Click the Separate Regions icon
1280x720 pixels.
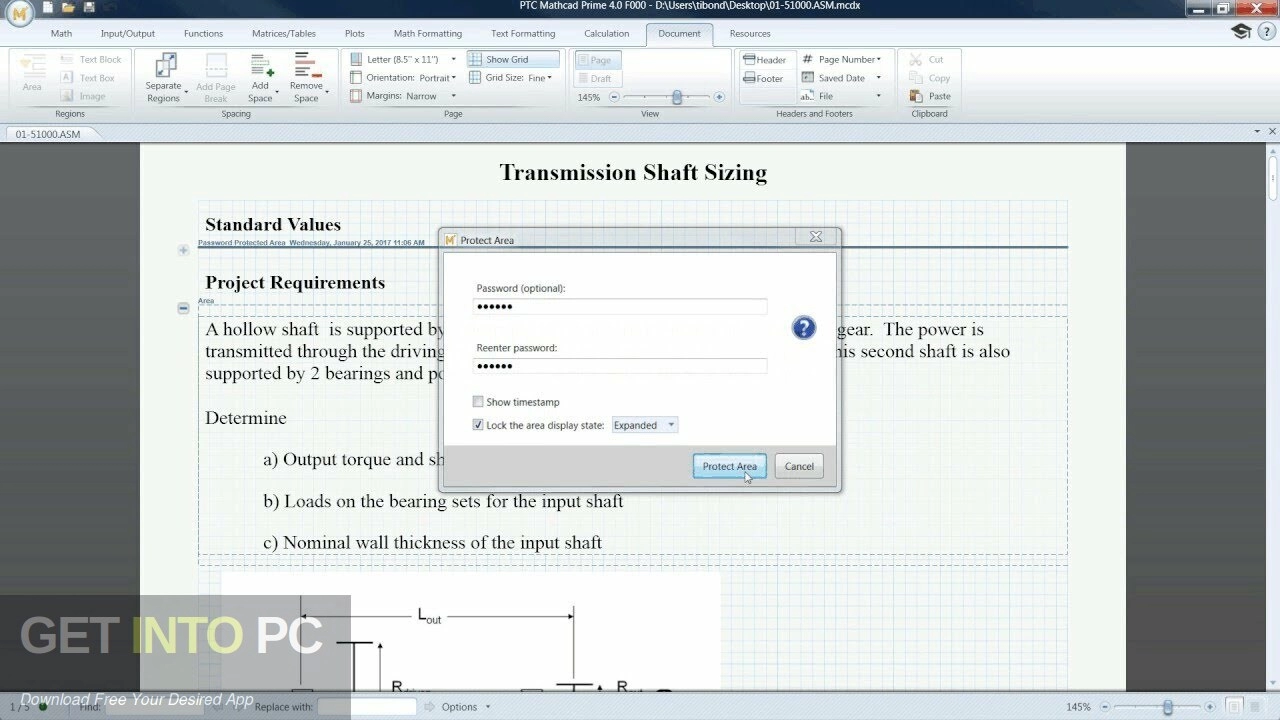(164, 67)
